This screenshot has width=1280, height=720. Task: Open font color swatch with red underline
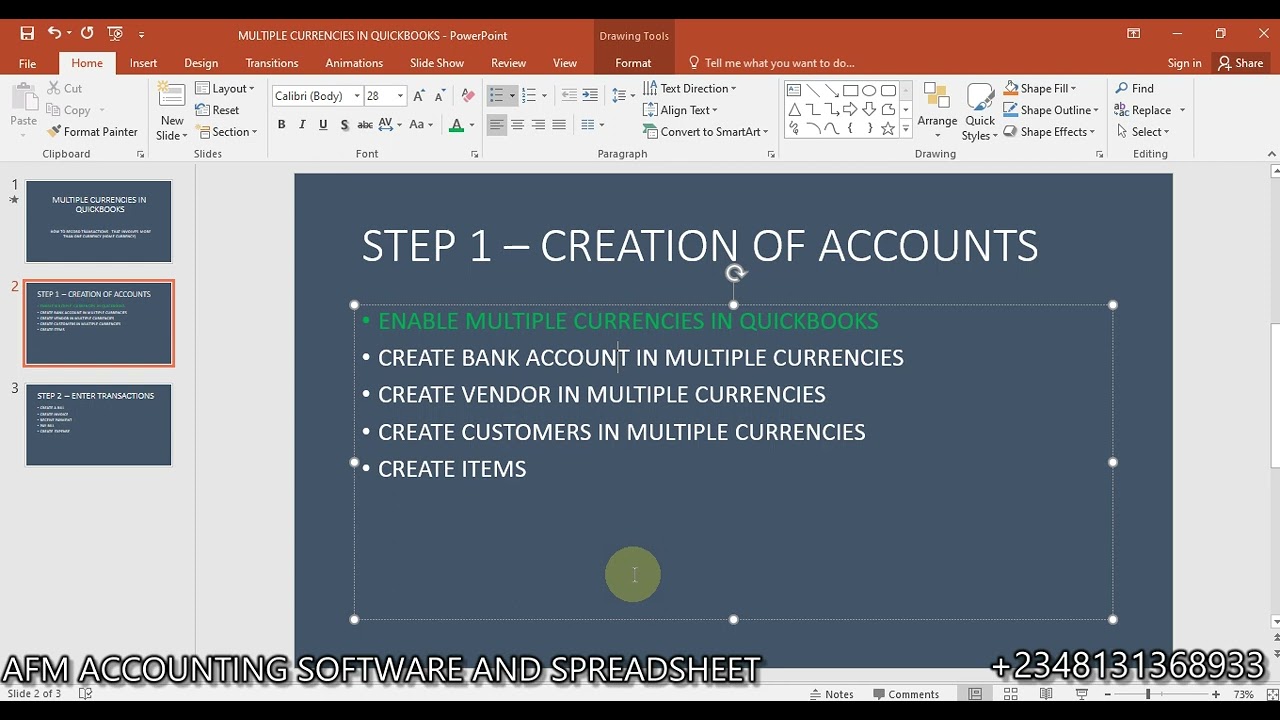tap(456, 125)
